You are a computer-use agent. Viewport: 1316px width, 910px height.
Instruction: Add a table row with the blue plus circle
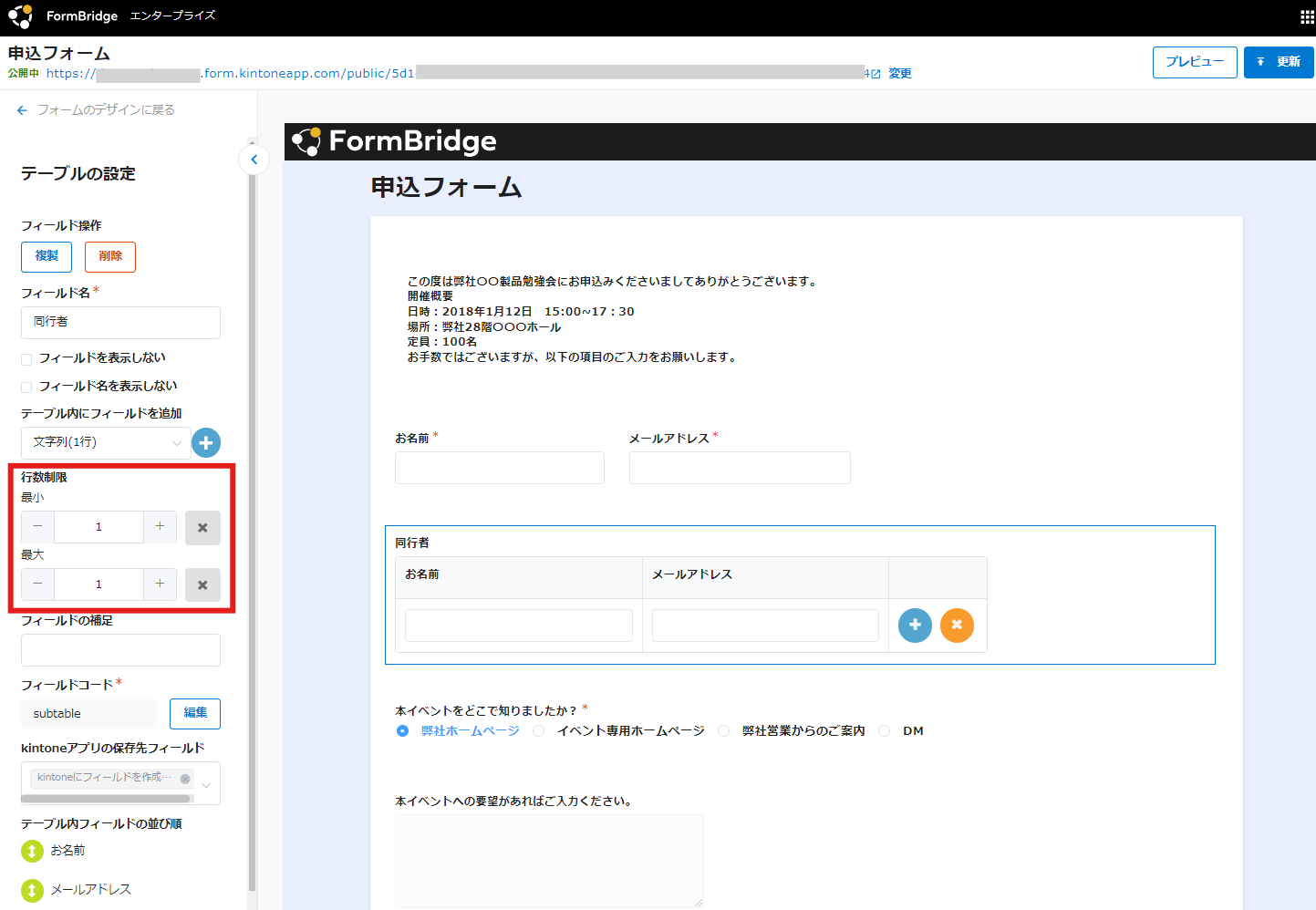tap(915, 626)
